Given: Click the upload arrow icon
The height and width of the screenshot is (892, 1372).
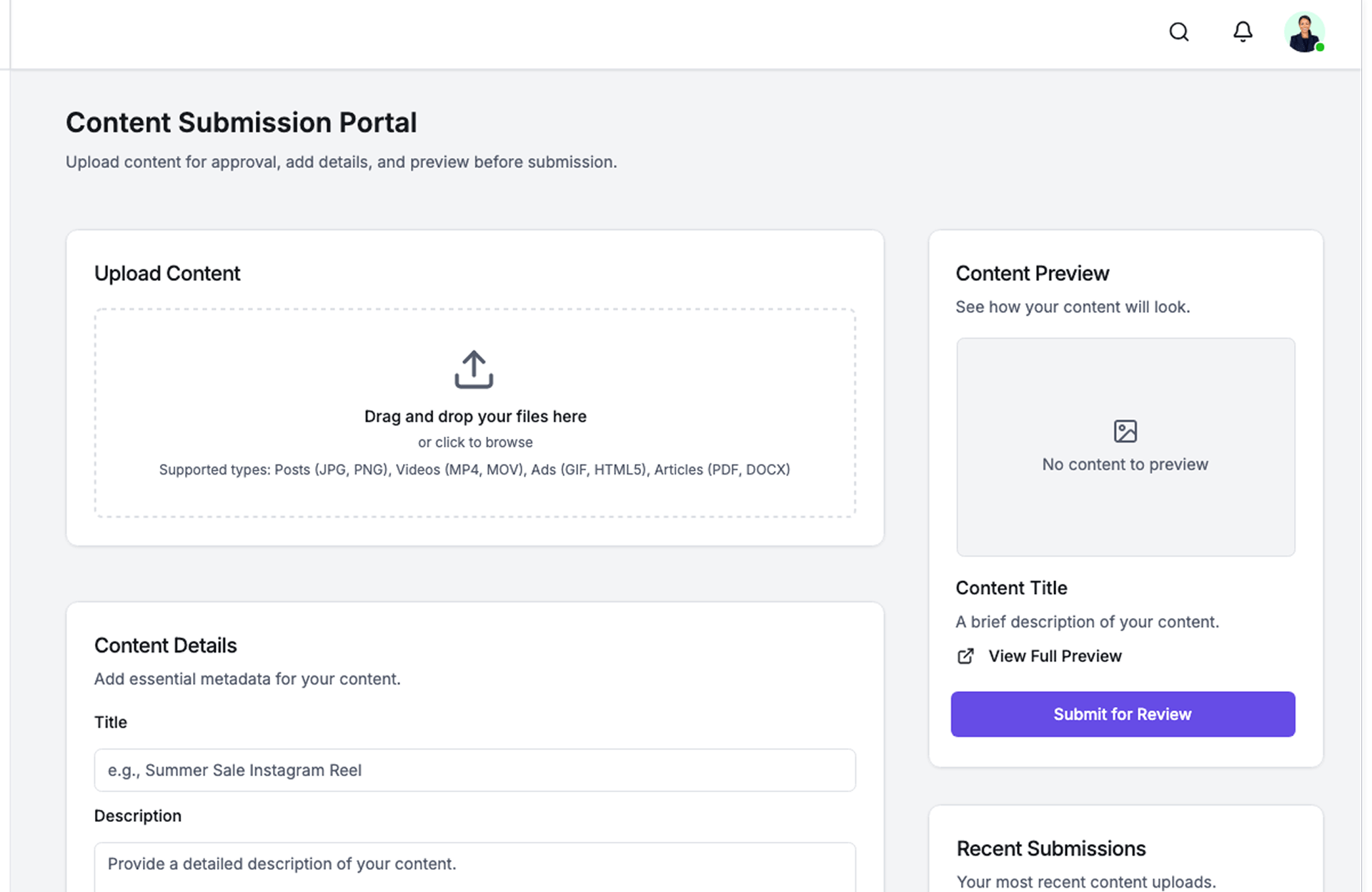Looking at the screenshot, I should 474,370.
